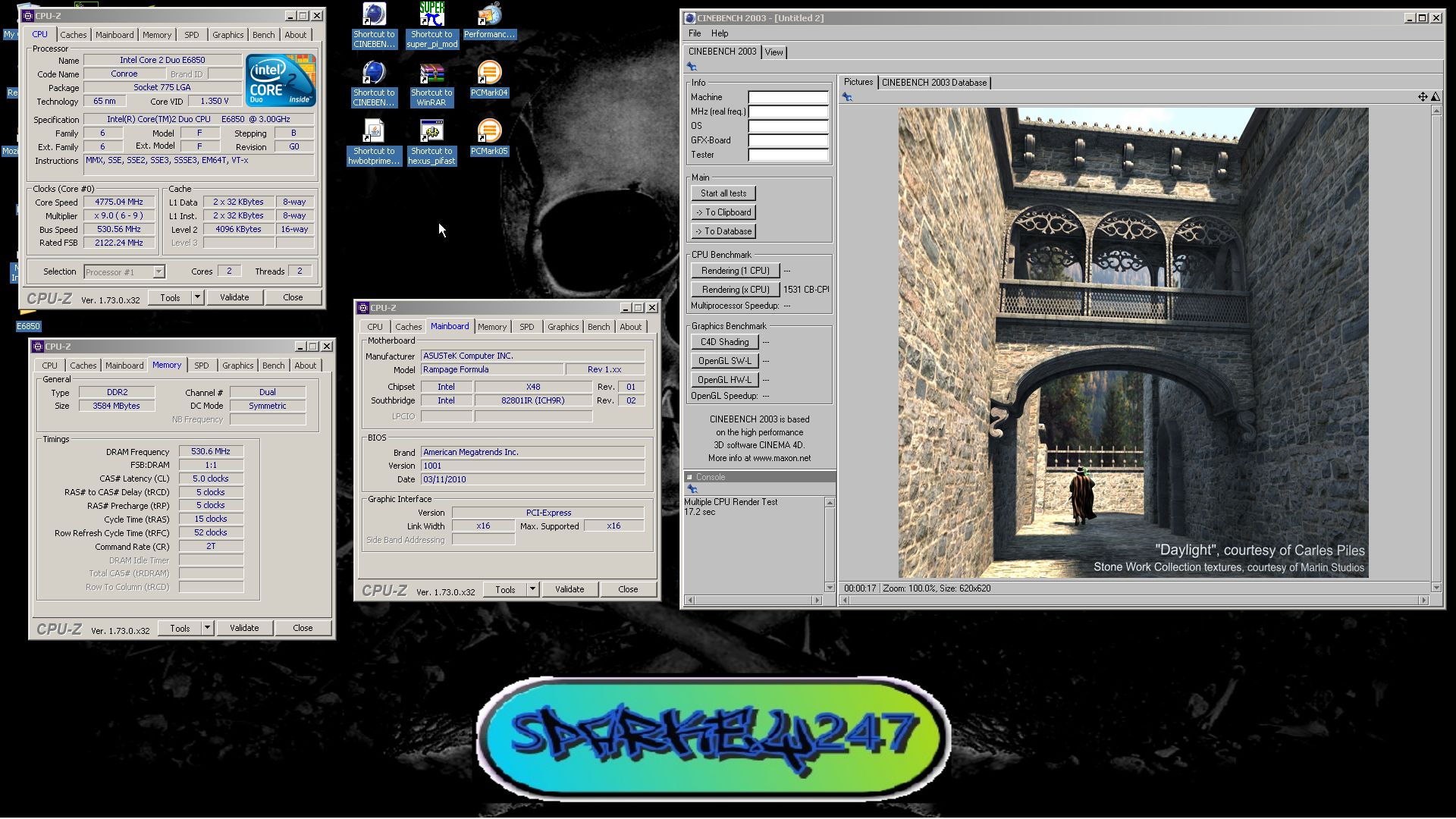This screenshot has height=819, width=1456.
Task: Click the Rampage Formula model value
Action: tap(492, 369)
